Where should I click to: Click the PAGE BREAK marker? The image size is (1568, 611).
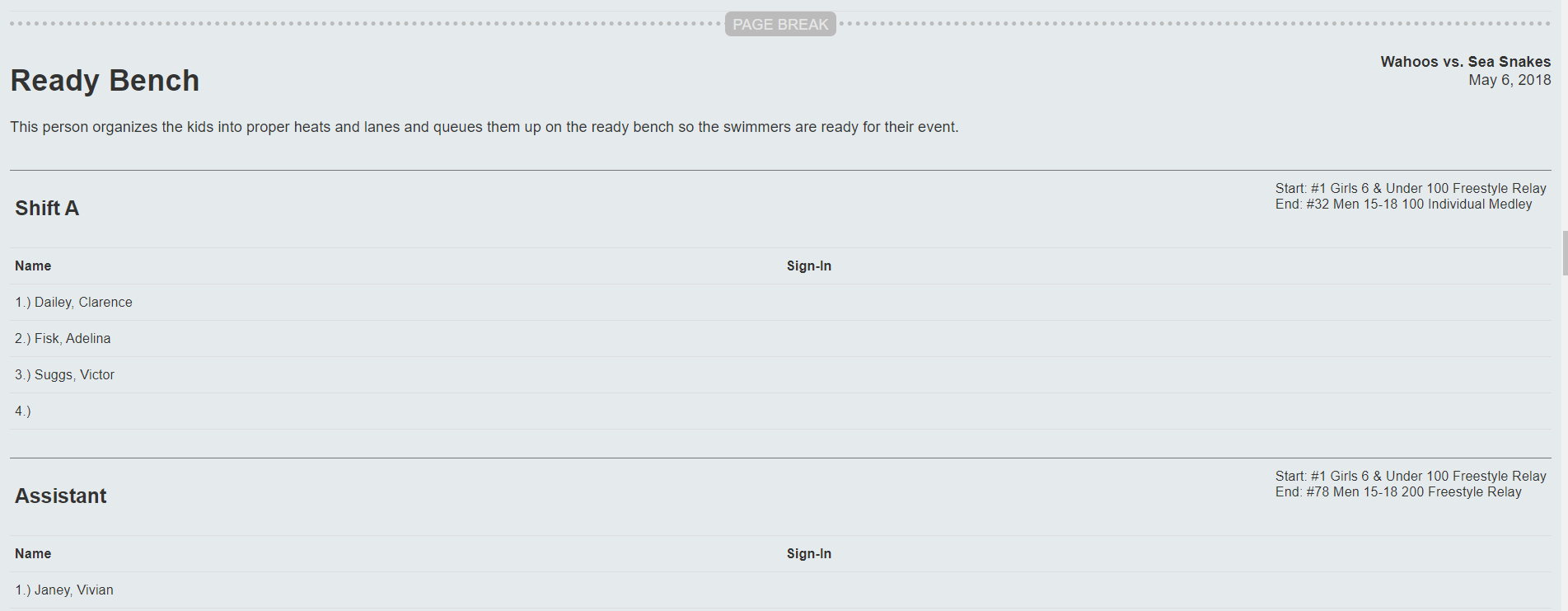pos(780,24)
